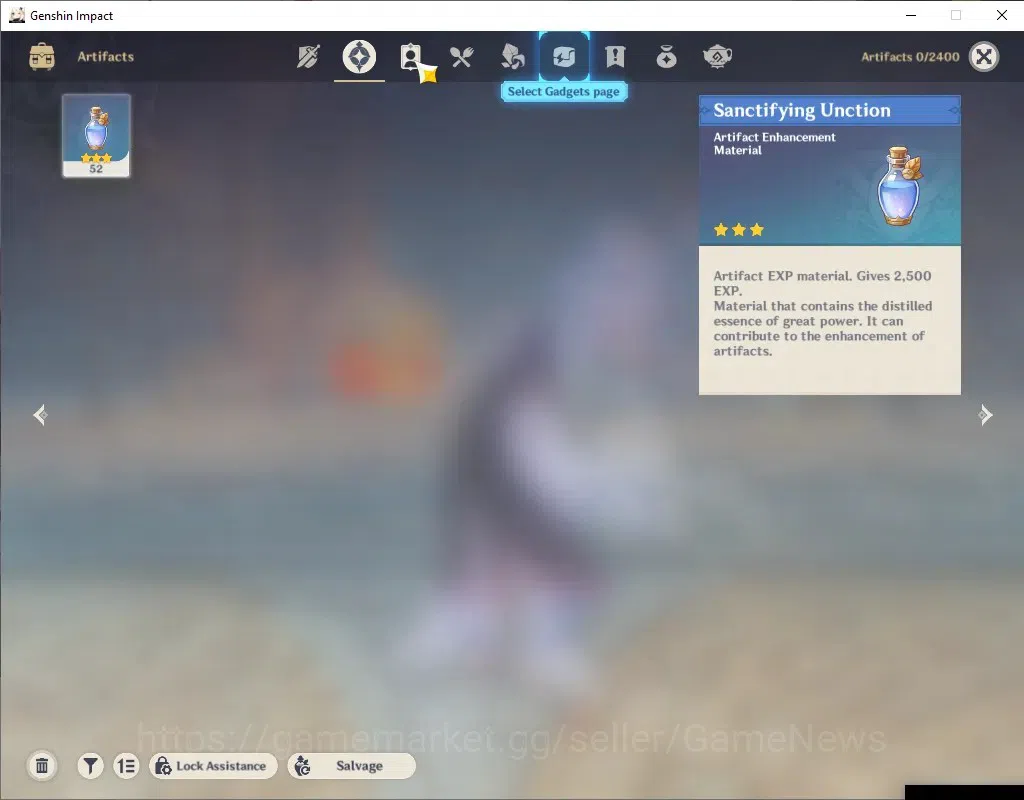Screen dimensions: 1024x800
Task: Open the sort order options
Action: coord(126,765)
